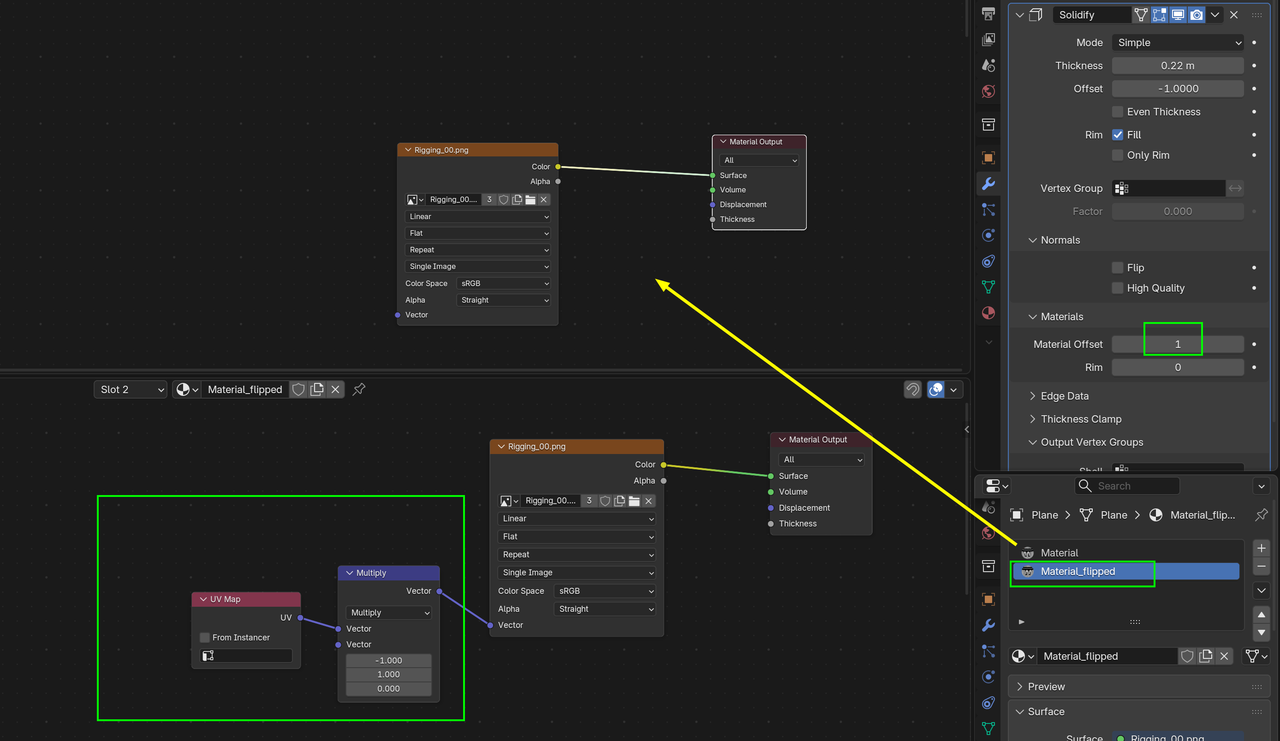This screenshot has height=741, width=1280.
Task: Click the World icon in the upper Properties editor
Action: click(x=988, y=92)
